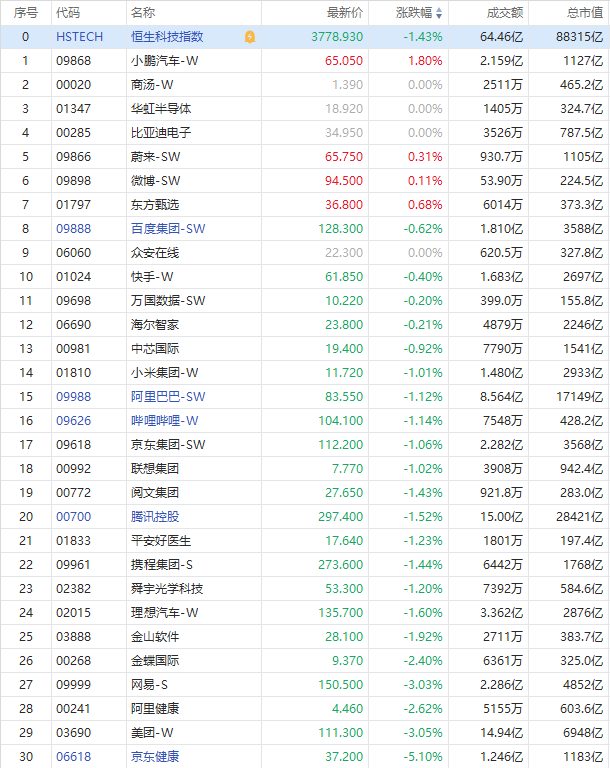Select 平安好医生 row name
Image resolution: width=610 pixels, height=768 pixels.
pyautogui.click(x=161, y=541)
